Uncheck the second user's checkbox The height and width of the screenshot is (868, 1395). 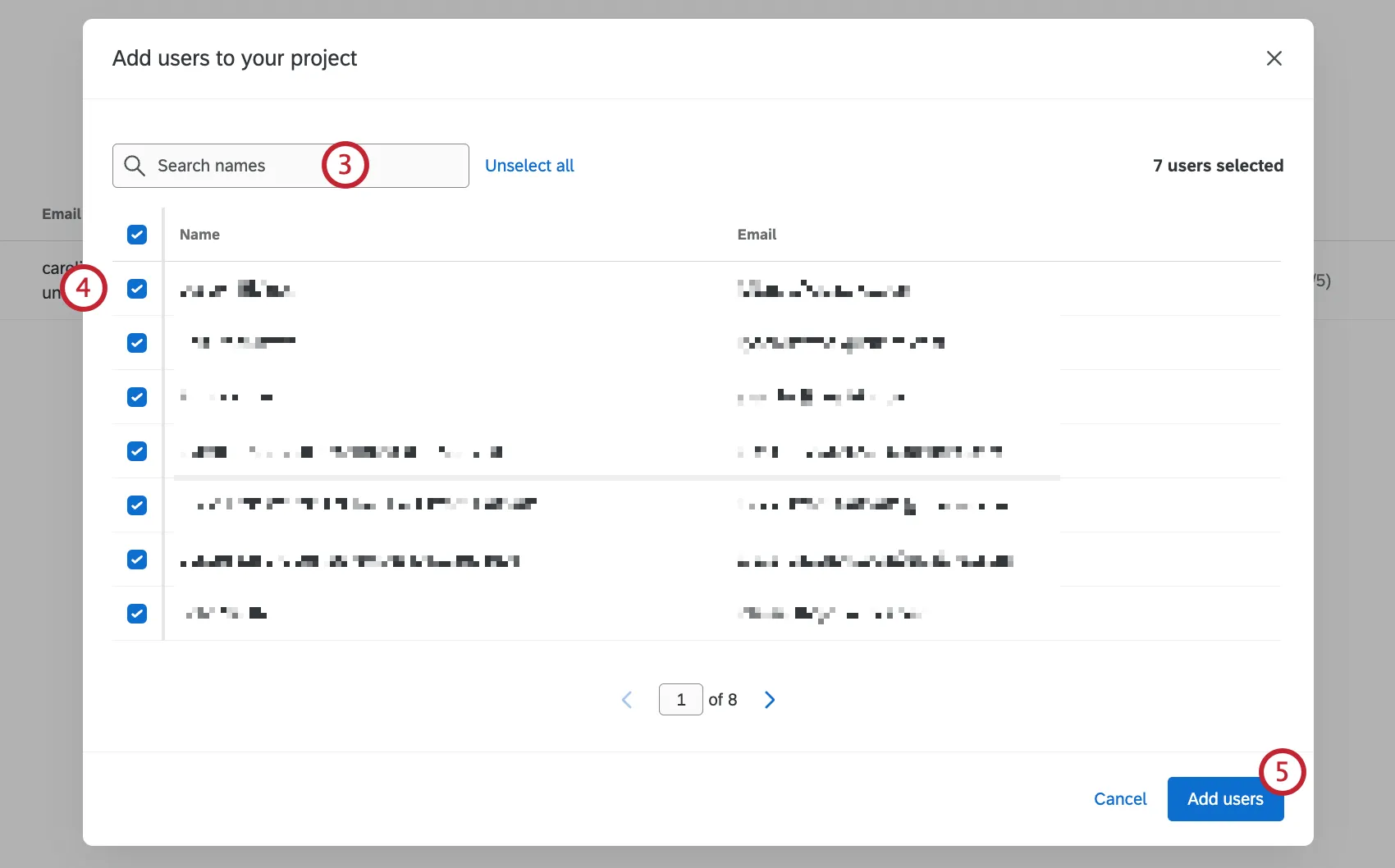(x=136, y=343)
